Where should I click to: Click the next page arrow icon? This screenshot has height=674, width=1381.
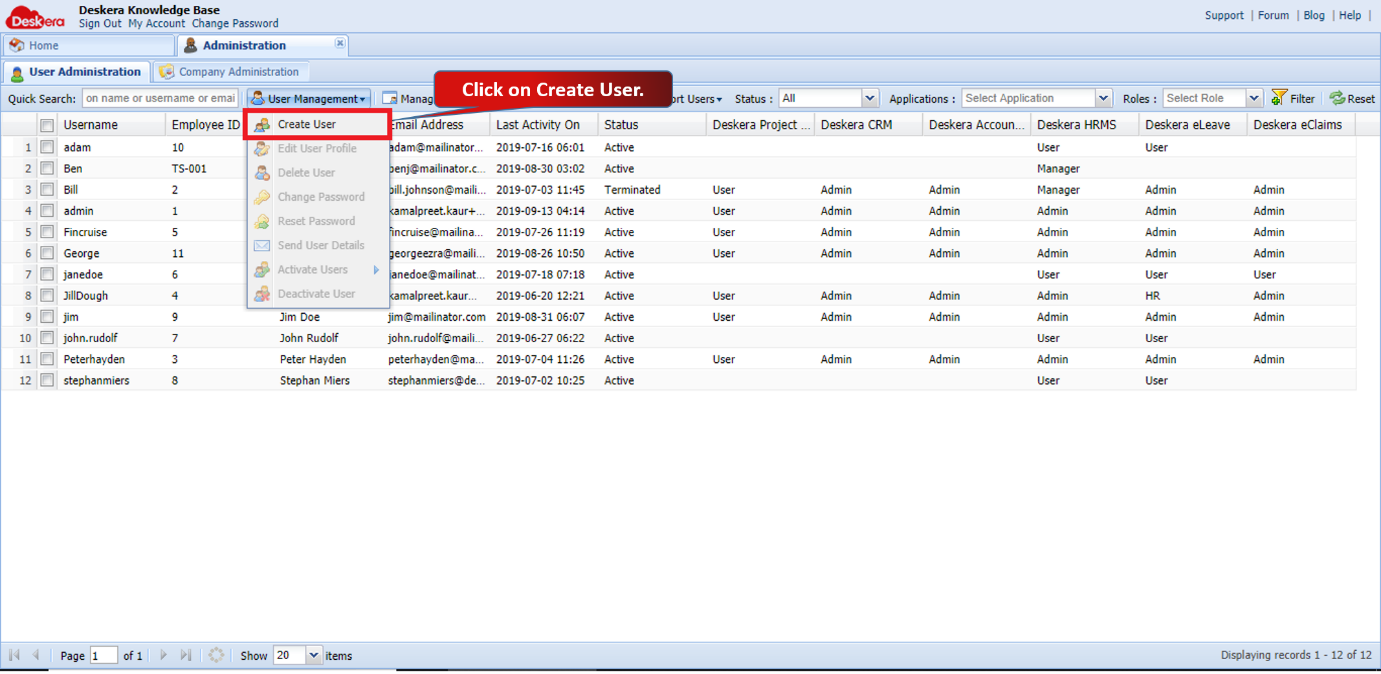(164, 655)
